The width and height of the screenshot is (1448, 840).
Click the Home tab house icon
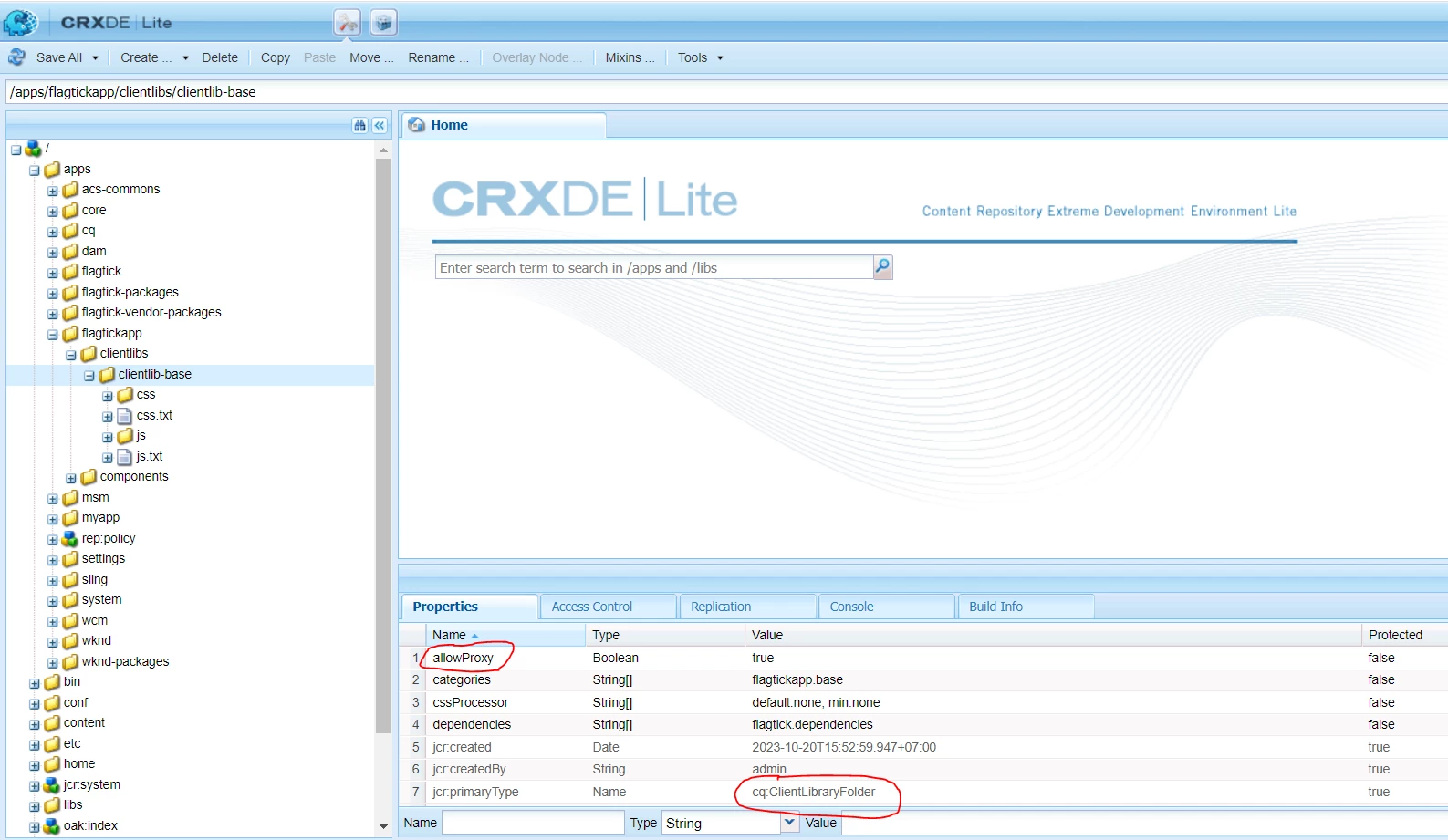(417, 125)
